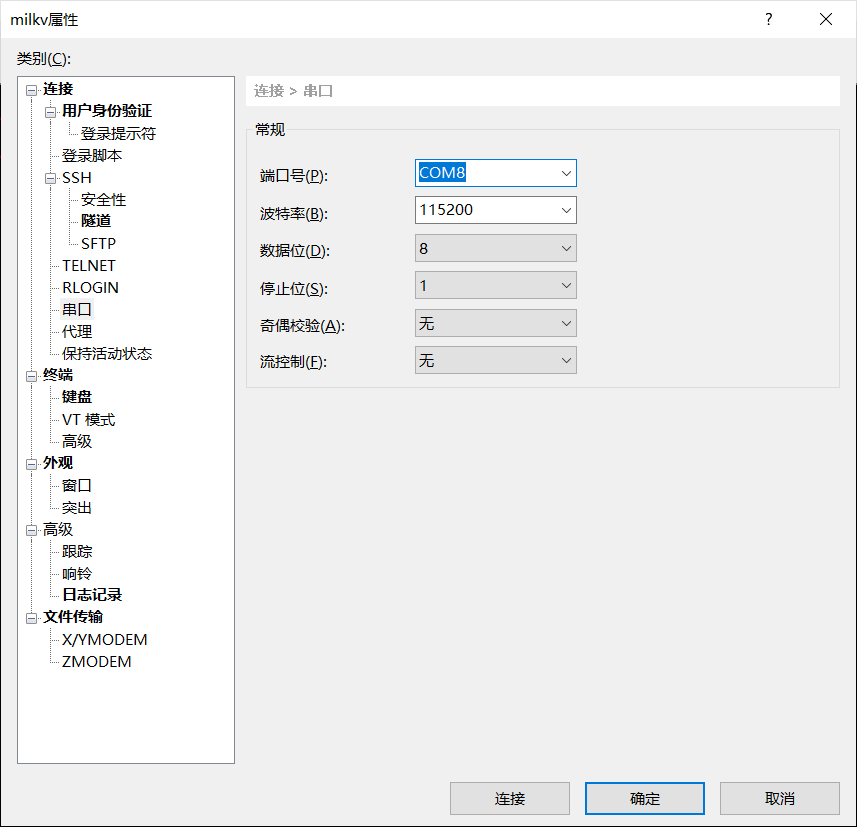Open the X/YMODEM settings

coord(104,640)
